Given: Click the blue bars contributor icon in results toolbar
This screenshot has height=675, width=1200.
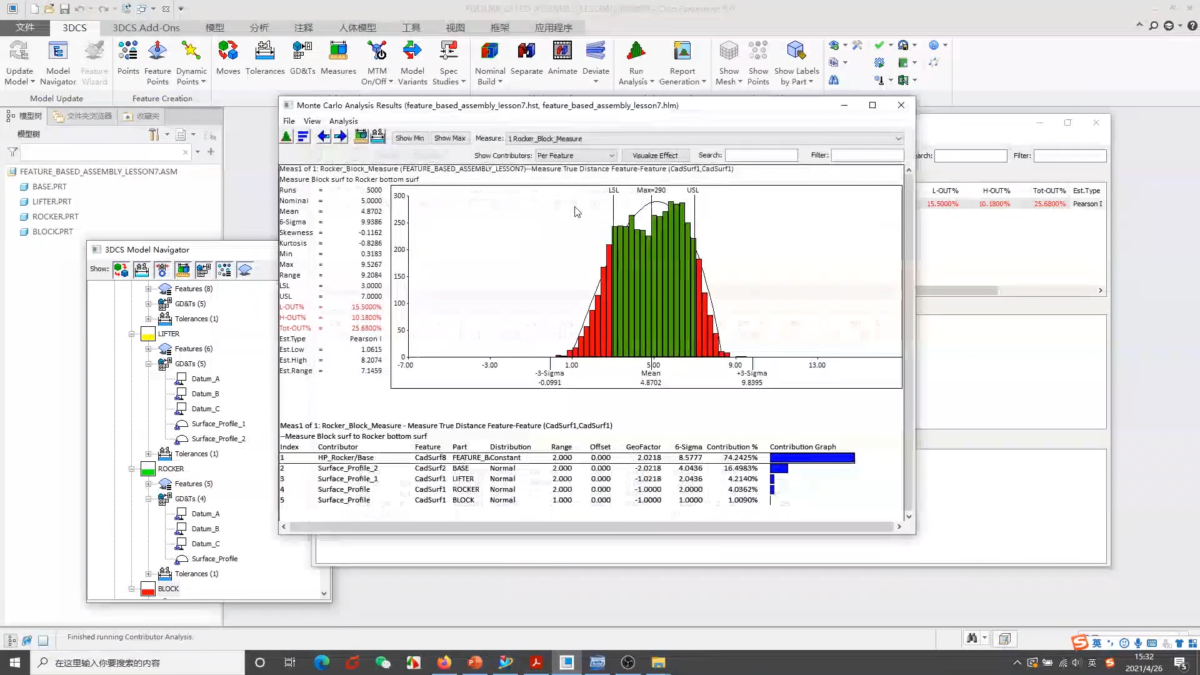Looking at the screenshot, I should click(x=303, y=137).
